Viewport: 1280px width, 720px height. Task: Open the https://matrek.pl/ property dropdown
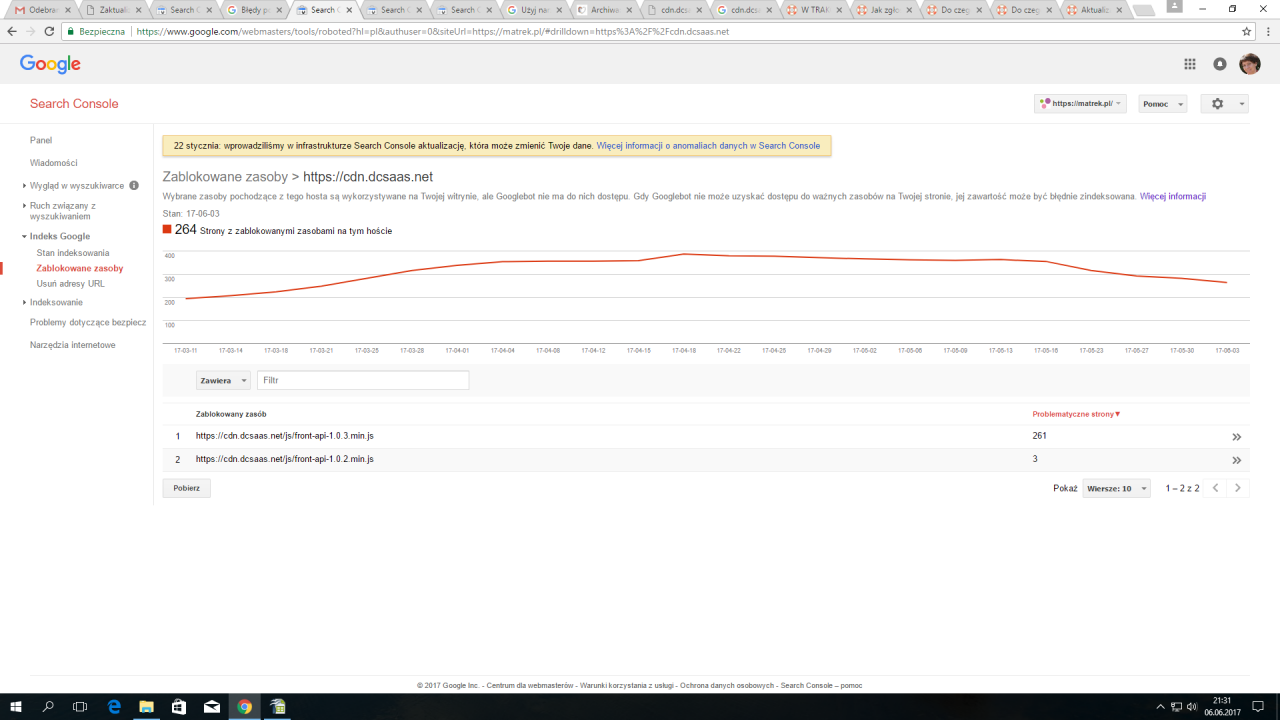(x=1080, y=104)
